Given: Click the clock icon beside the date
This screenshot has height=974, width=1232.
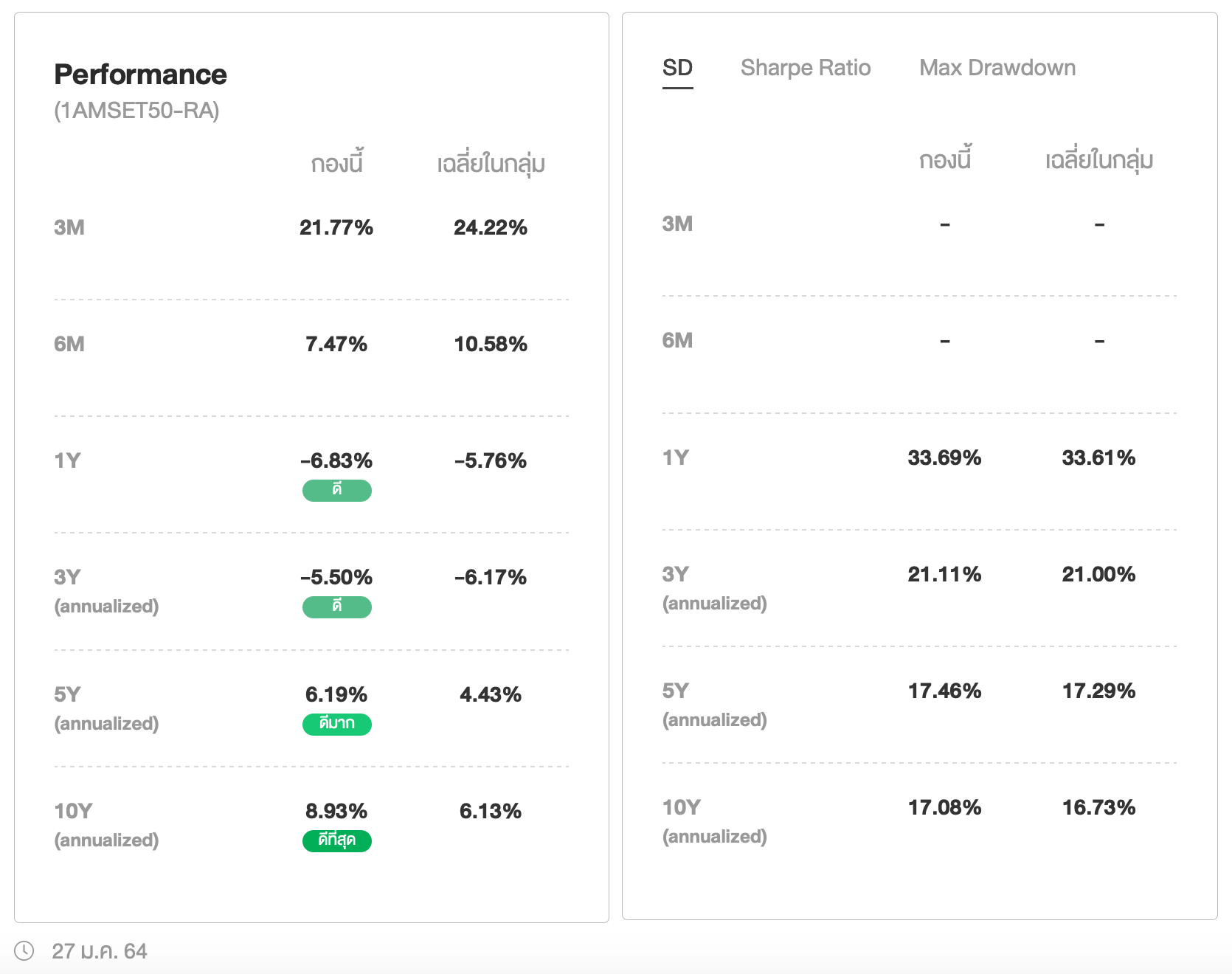Looking at the screenshot, I should (24, 950).
